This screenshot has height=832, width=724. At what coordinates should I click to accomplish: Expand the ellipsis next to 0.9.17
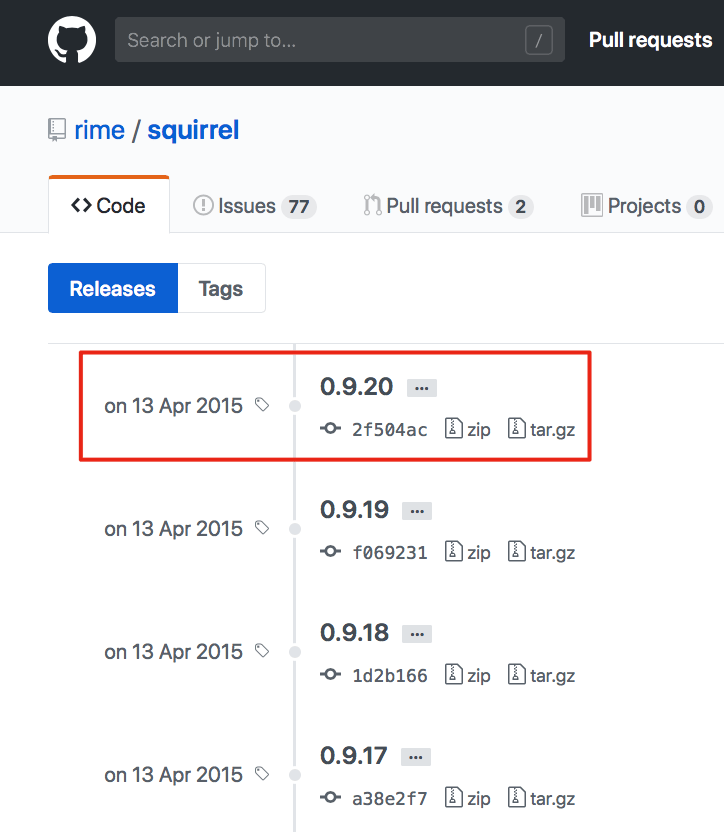[416, 757]
